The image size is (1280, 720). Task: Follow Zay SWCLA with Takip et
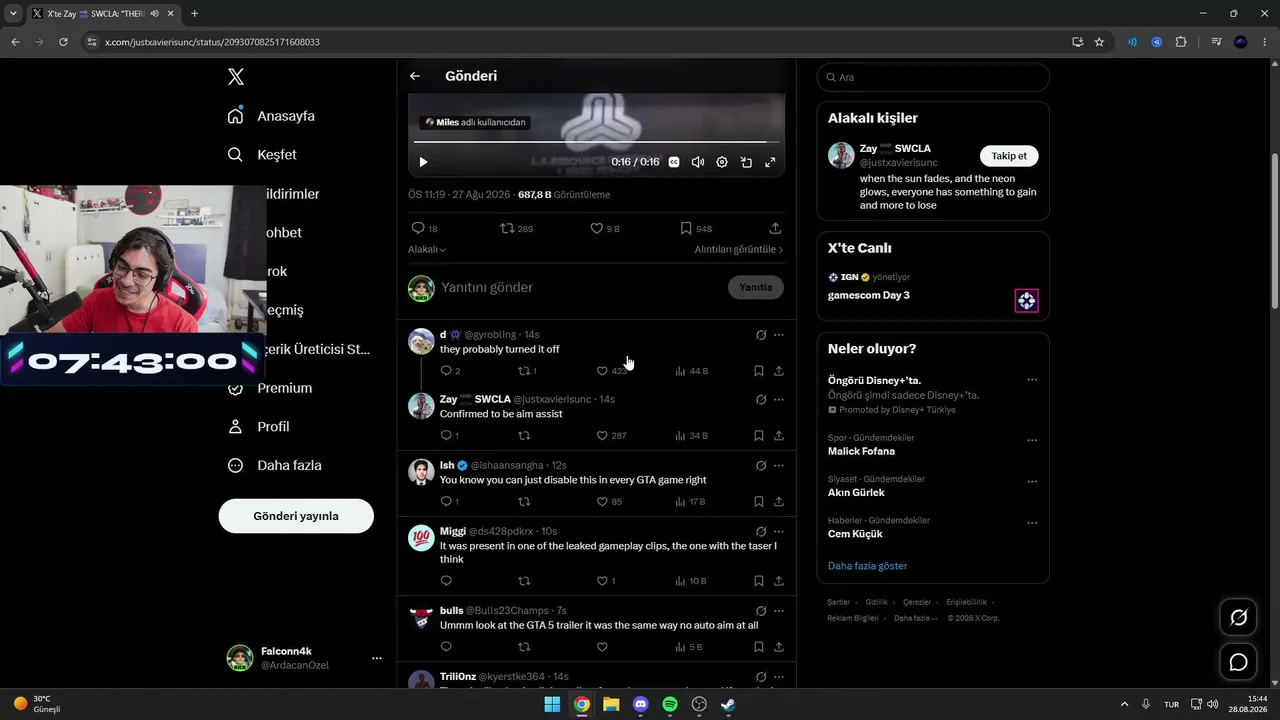(1009, 156)
